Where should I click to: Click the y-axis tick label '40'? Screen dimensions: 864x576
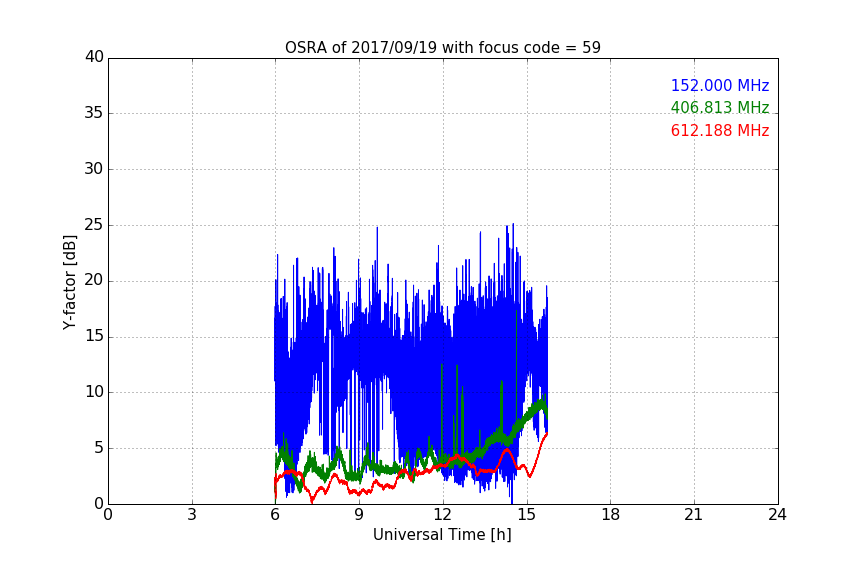tap(94, 57)
